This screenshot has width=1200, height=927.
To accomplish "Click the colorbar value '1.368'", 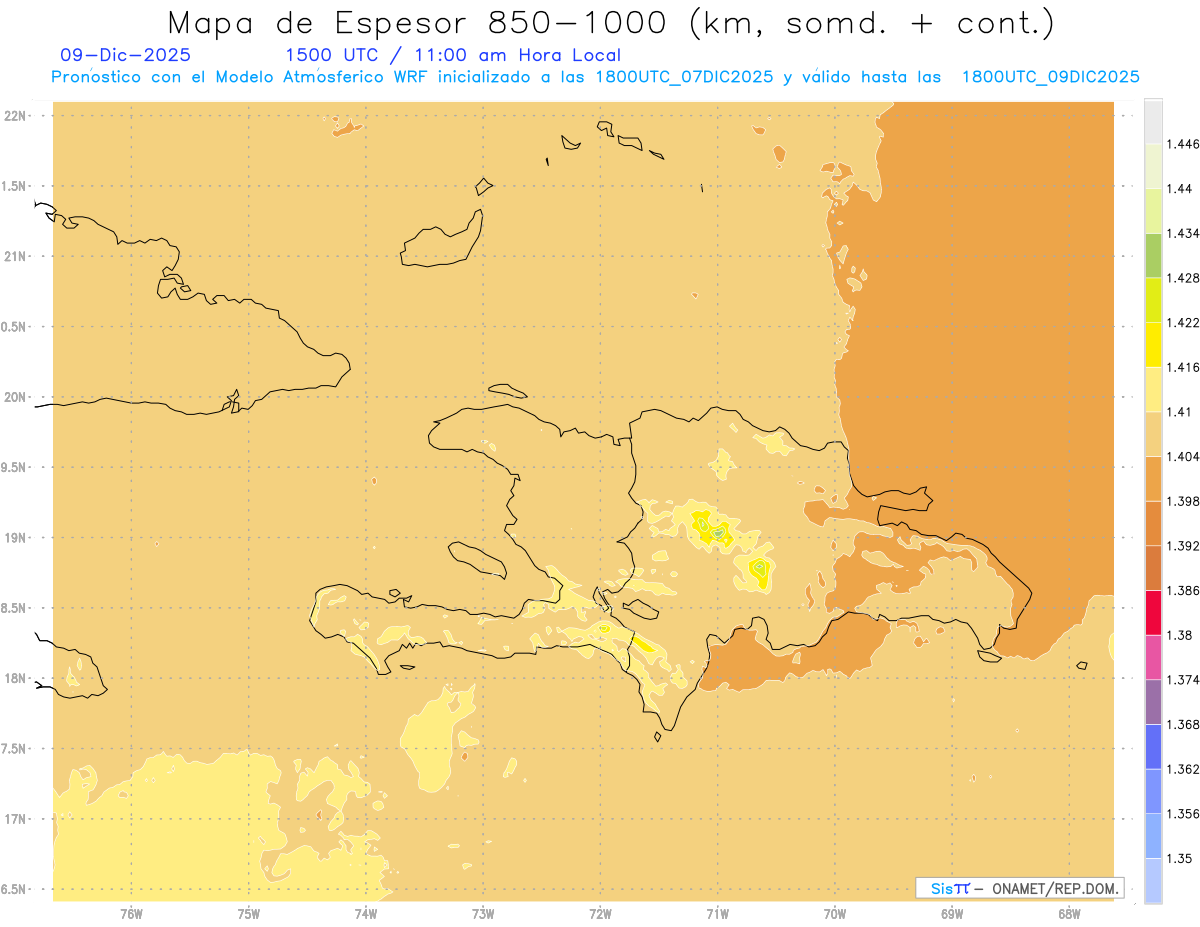I will click(x=1182, y=724).
